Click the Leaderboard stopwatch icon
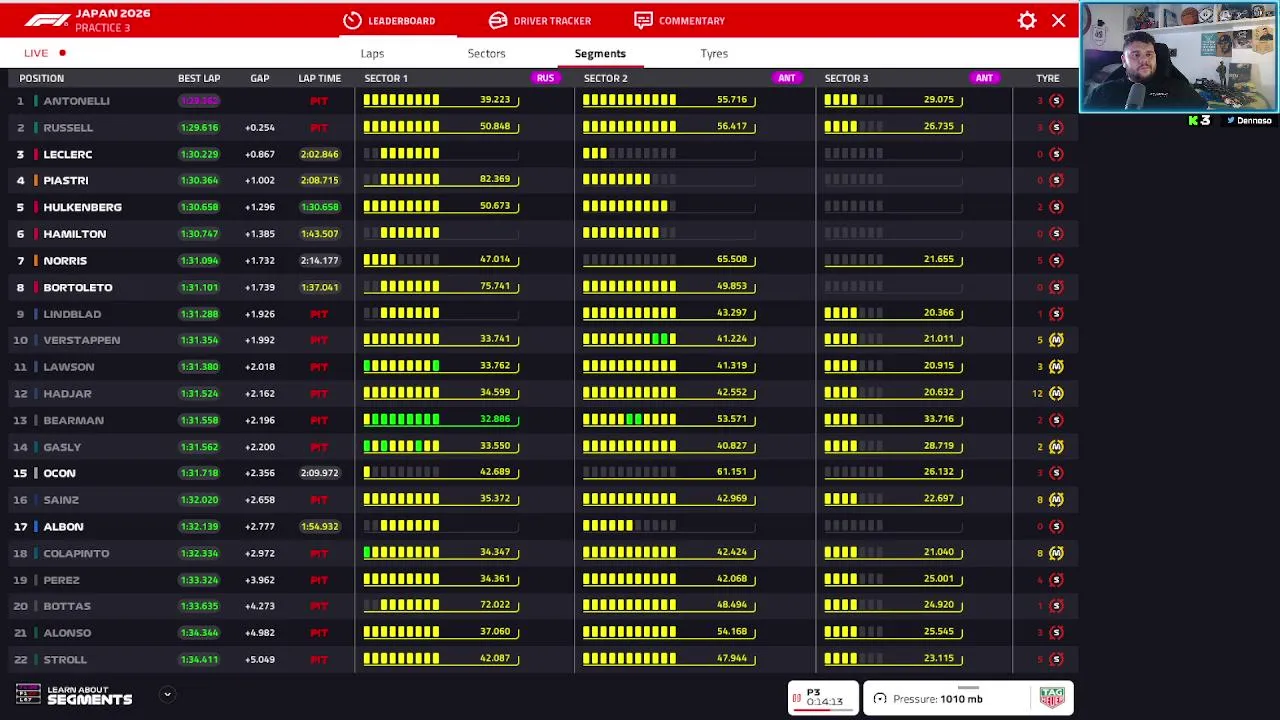 coord(352,20)
